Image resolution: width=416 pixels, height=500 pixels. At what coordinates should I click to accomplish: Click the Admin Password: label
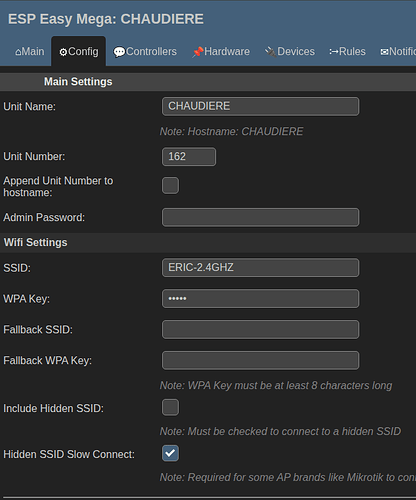(x=44, y=217)
